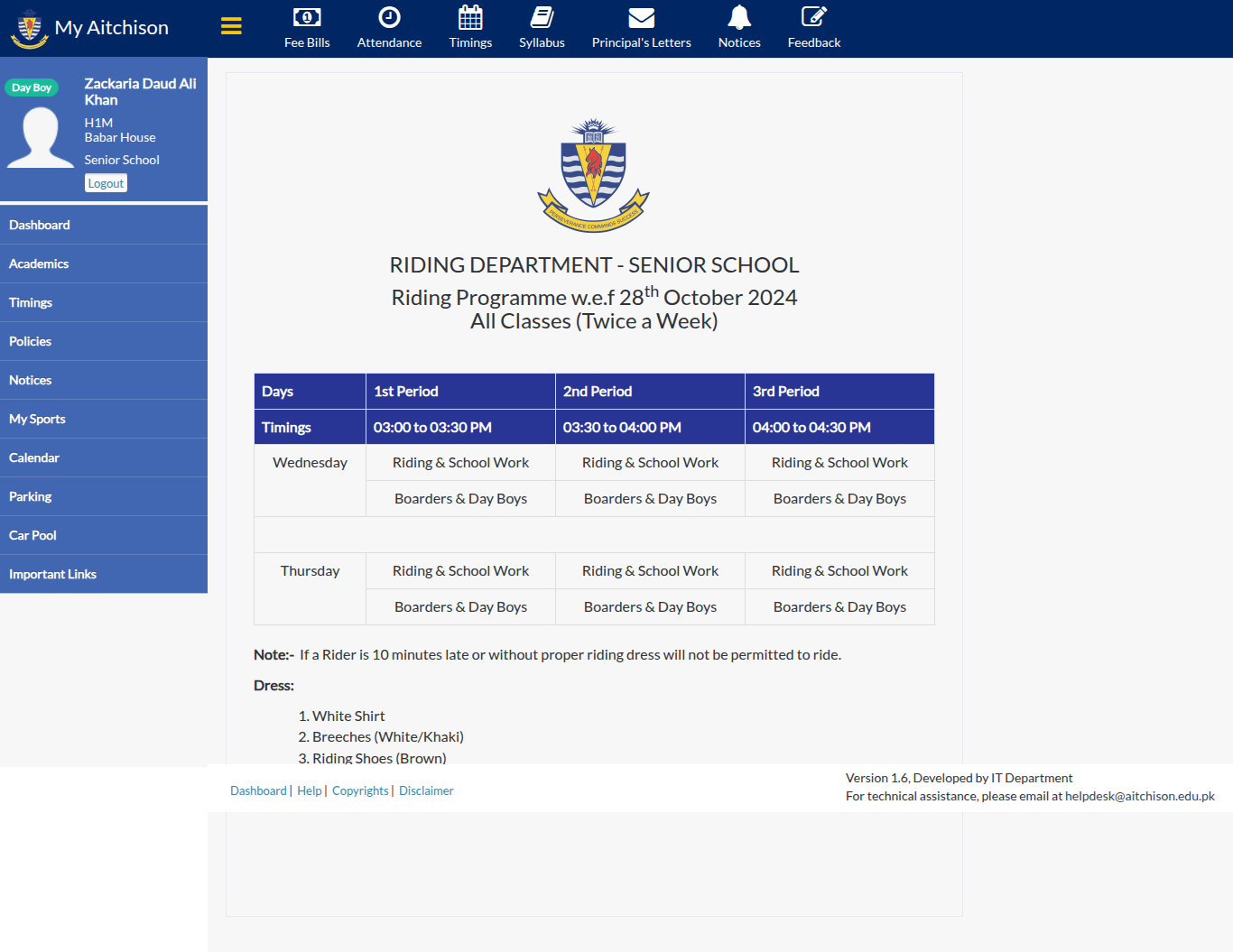Click the Attendance clock icon
Image resolution: width=1233 pixels, height=952 pixels.
pos(389,17)
